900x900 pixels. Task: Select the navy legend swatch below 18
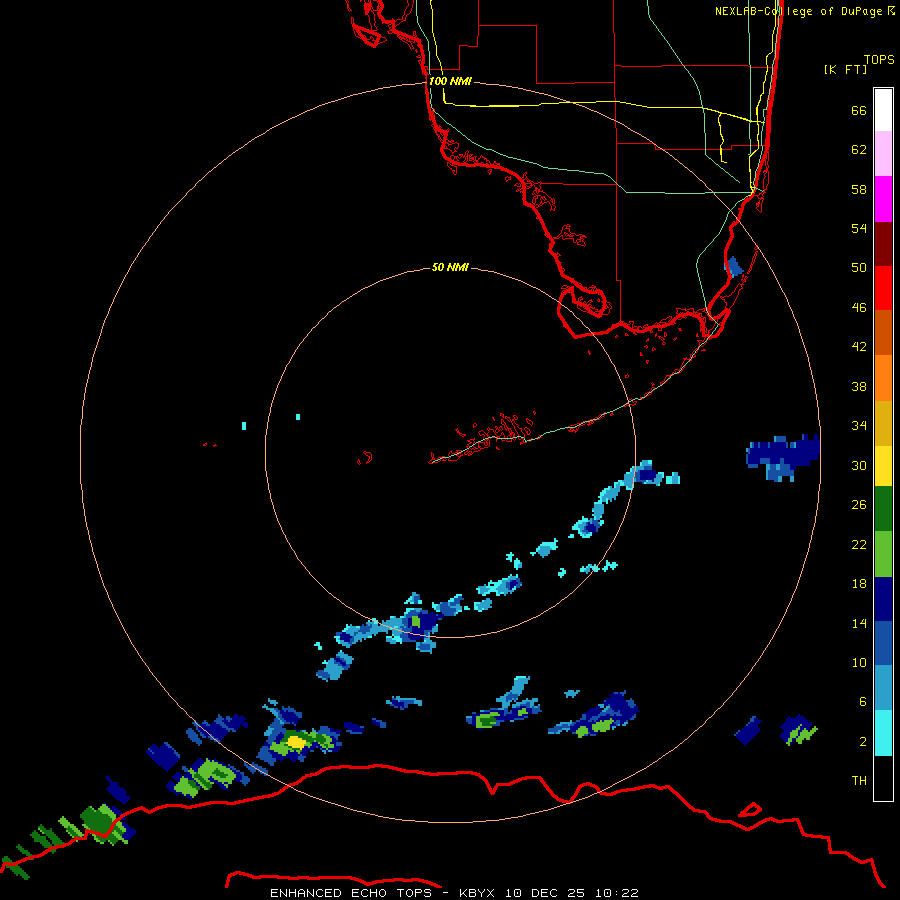click(883, 599)
